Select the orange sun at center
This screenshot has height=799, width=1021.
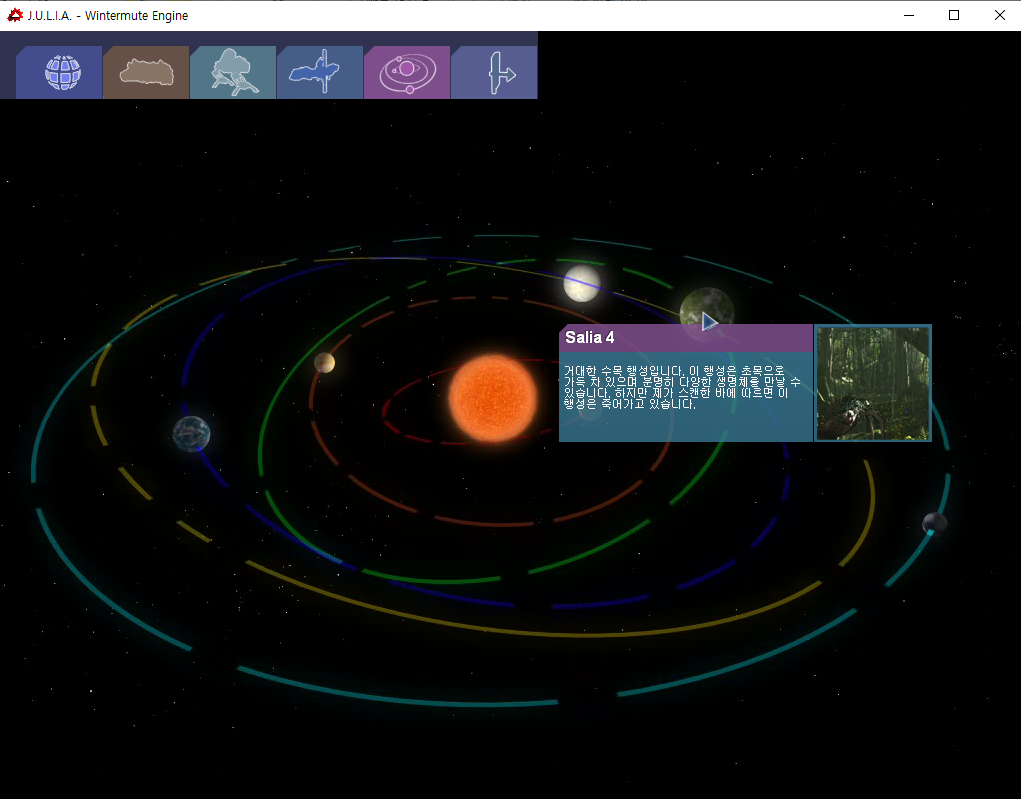pyautogui.click(x=493, y=398)
